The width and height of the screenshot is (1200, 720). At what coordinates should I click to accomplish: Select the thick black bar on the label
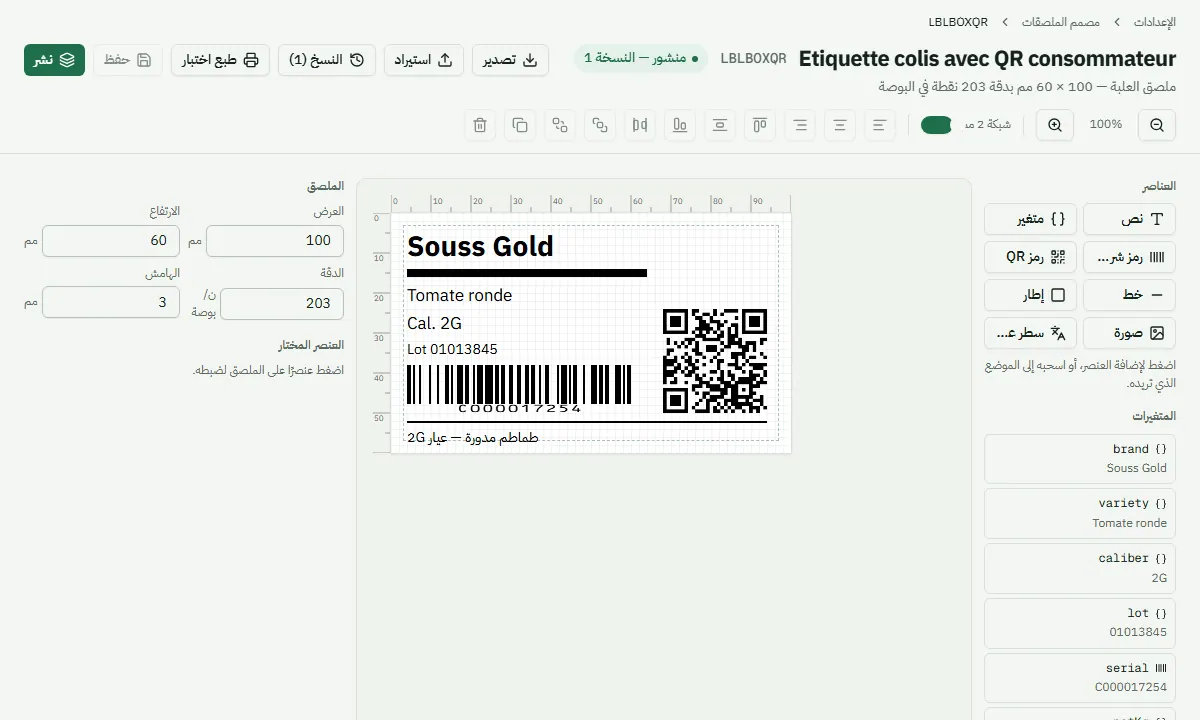pyautogui.click(x=527, y=273)
